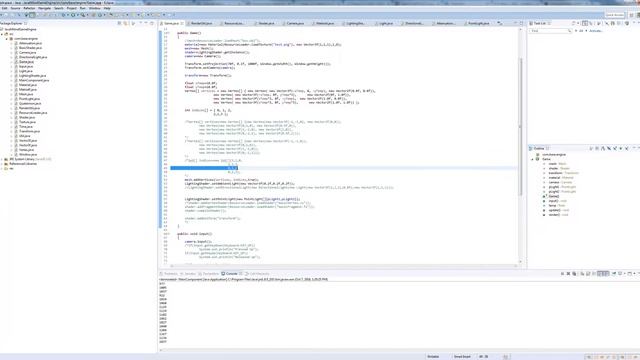Expand the JRE System Library node
The height and width of the screenshot is (360, 640).
point(2,159)
